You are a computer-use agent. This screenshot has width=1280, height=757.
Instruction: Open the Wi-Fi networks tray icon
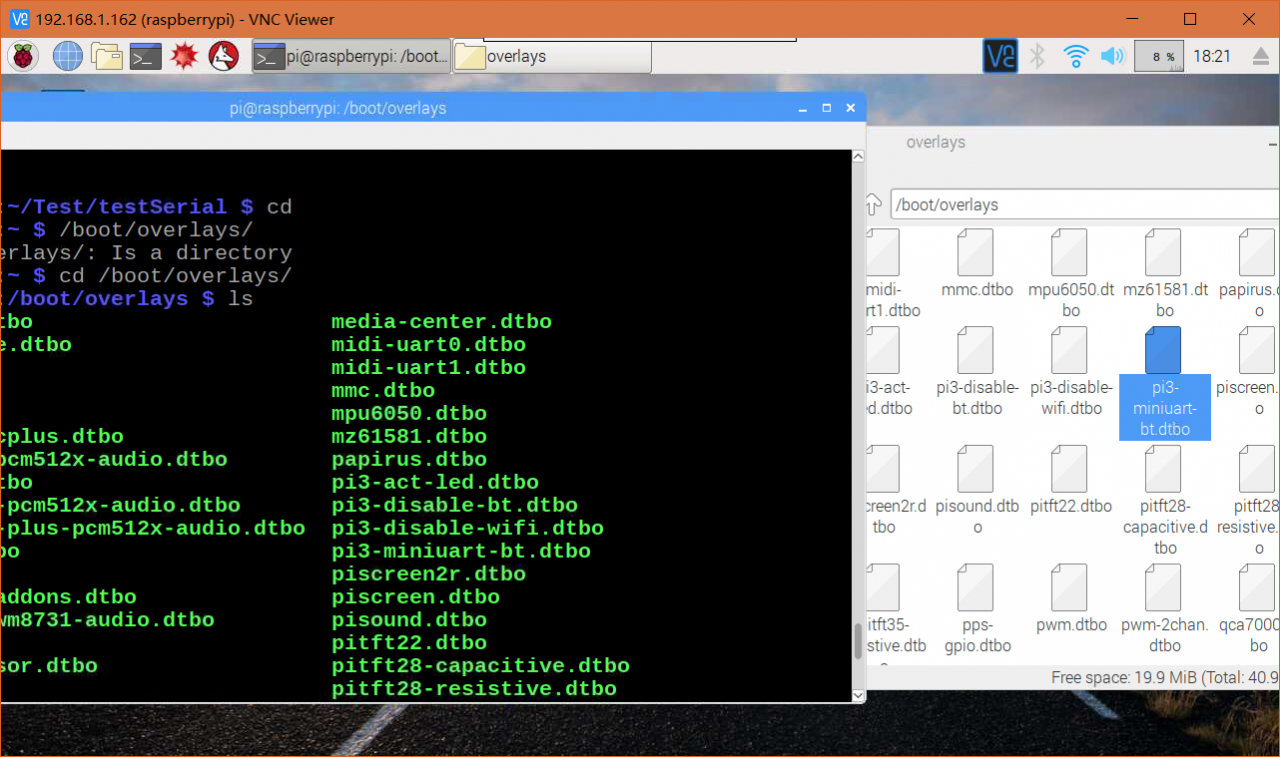pyautogui.click(x=1075, y=56)
